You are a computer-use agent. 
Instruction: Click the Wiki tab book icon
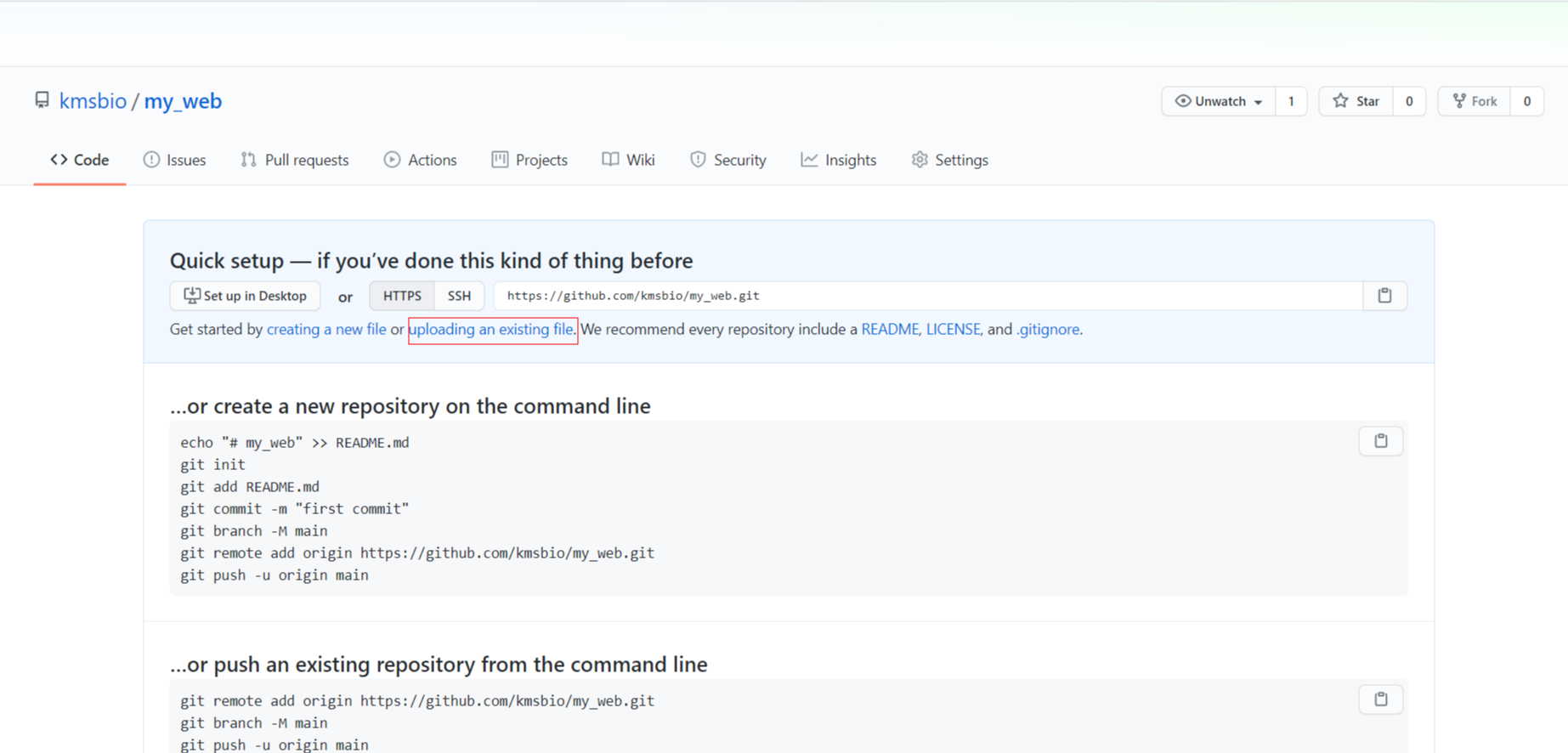[x=610, y=160]
